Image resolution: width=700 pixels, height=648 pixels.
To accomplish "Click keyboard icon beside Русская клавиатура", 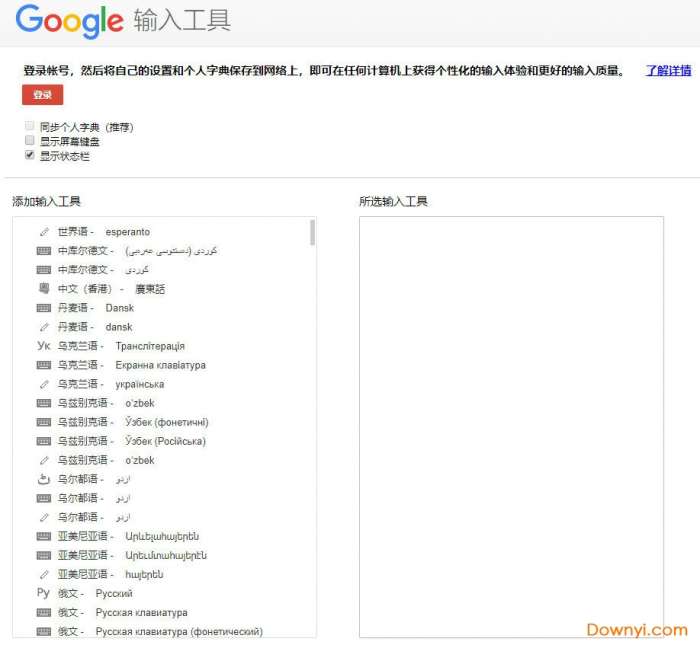I will 43,612.
